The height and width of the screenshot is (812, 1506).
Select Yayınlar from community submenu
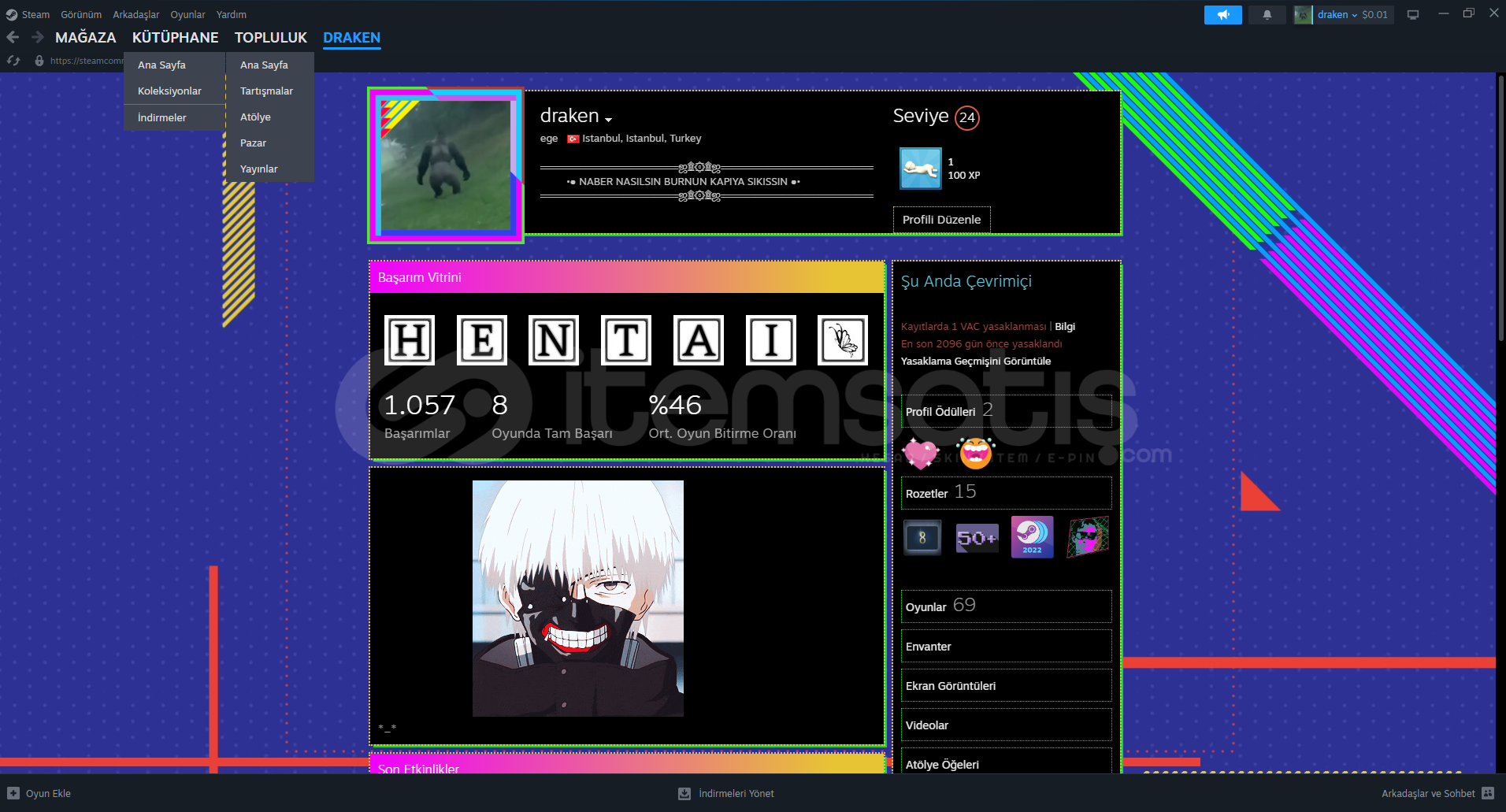point(270,169)
